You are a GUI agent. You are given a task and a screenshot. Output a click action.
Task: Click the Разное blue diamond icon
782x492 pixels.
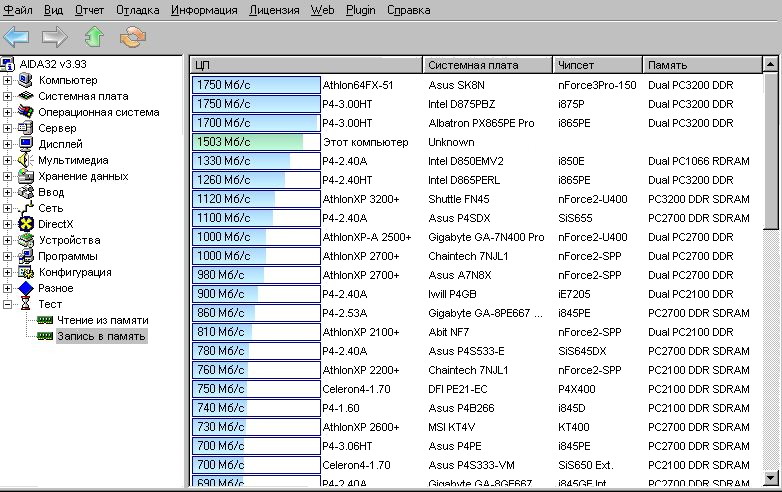pyautogui.click(x=27, y=288)
